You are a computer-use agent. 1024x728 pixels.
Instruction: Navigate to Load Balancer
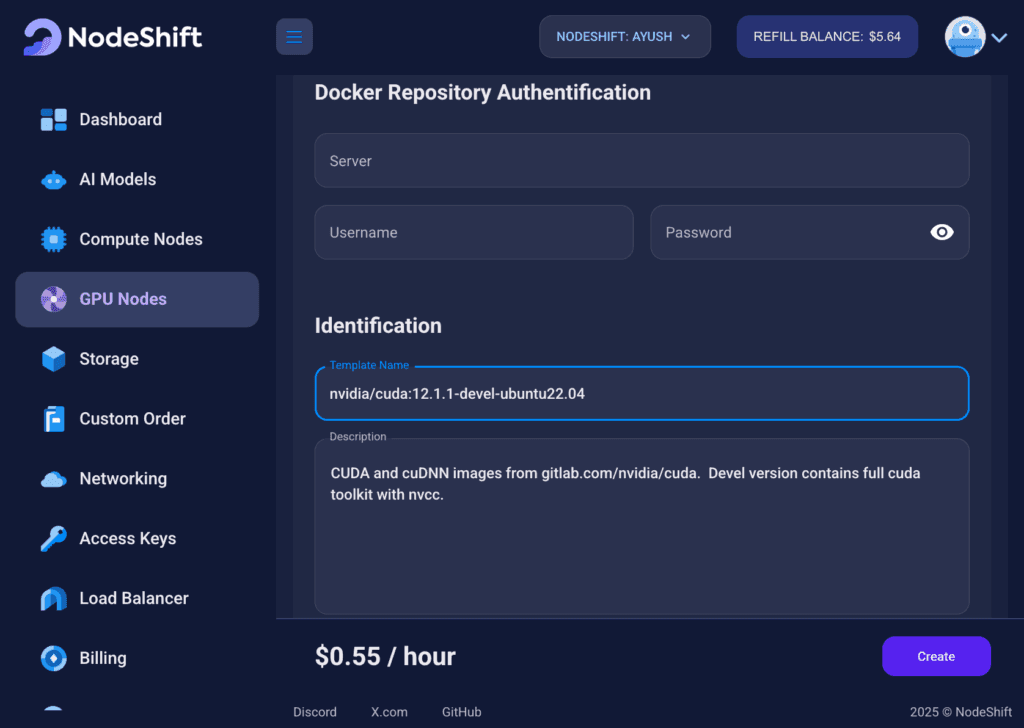point(137,599)
